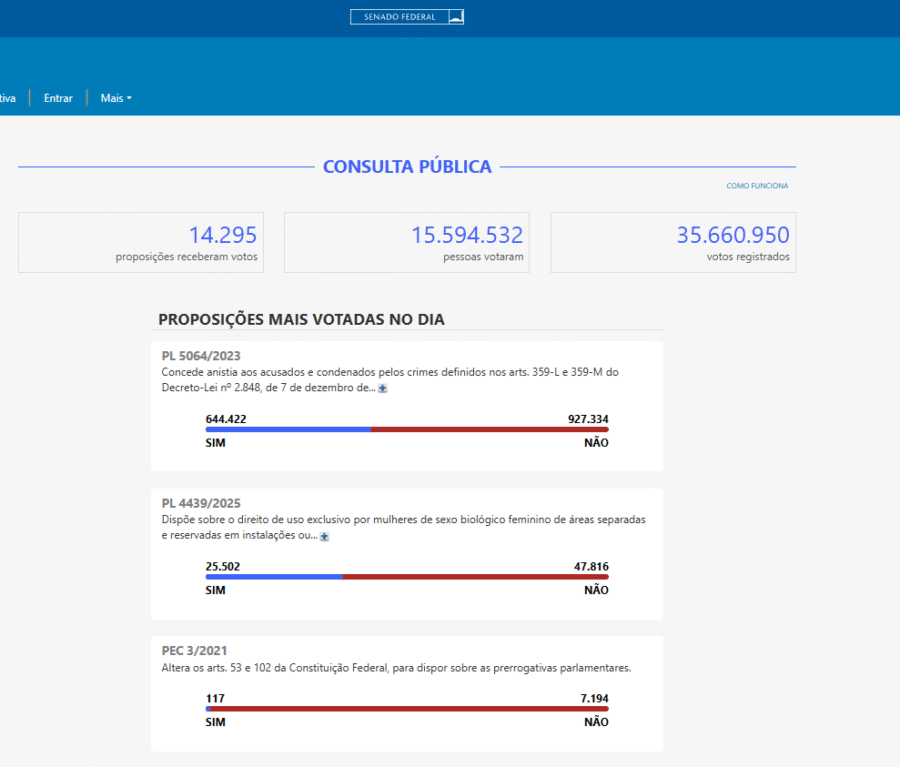Click the PL 5064/2023 vote progress bar
900x767 pixels.
407,430
